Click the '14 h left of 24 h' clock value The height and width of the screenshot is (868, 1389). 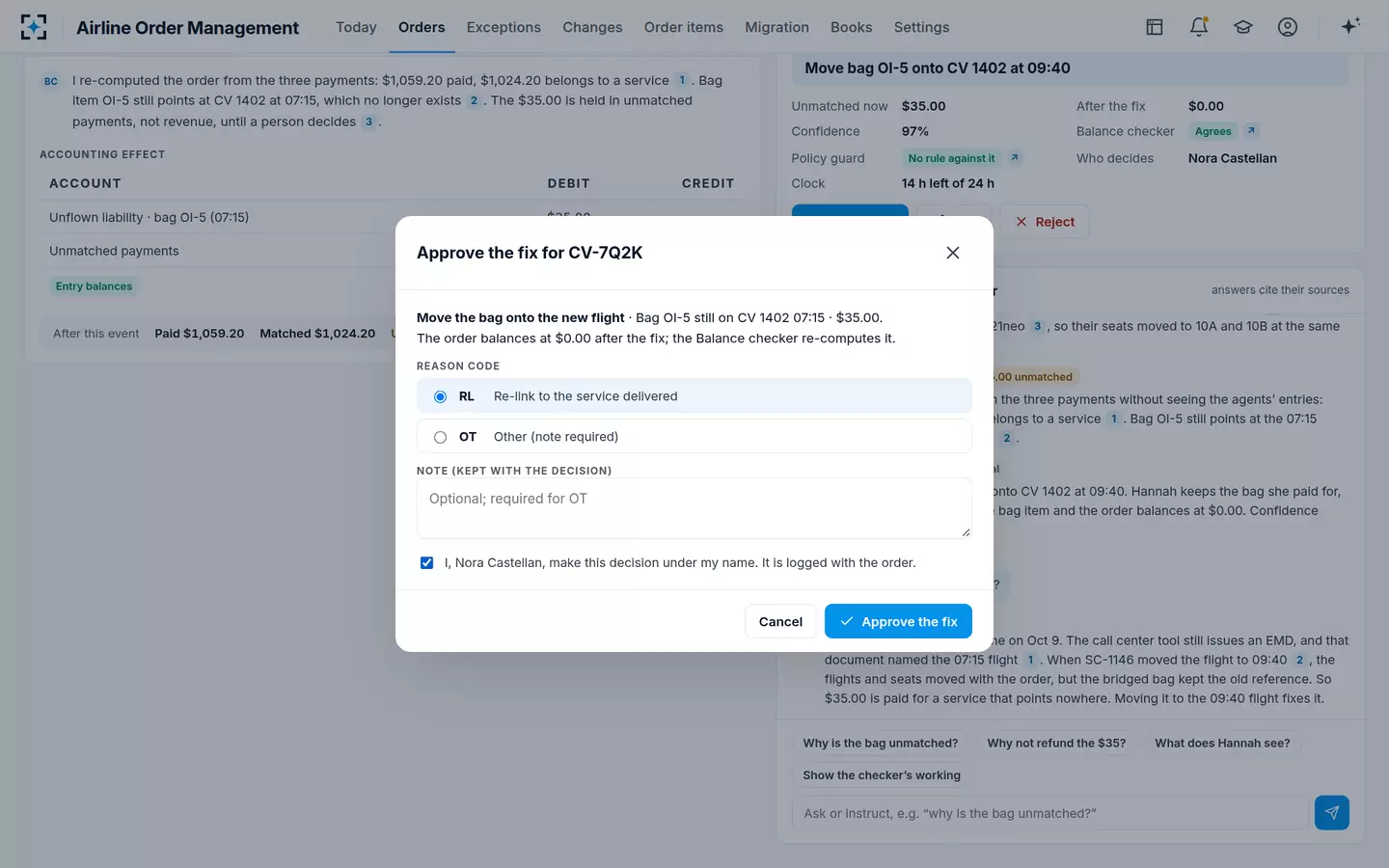(x=948, y=183)
